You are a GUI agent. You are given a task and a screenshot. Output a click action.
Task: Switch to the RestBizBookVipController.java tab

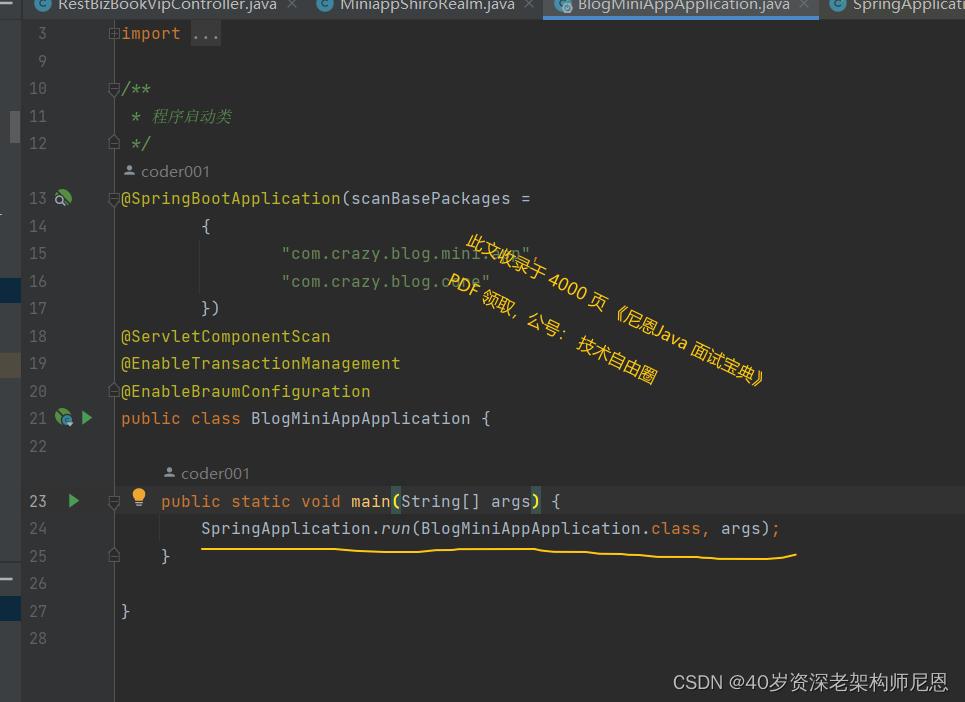click(166, 5)
